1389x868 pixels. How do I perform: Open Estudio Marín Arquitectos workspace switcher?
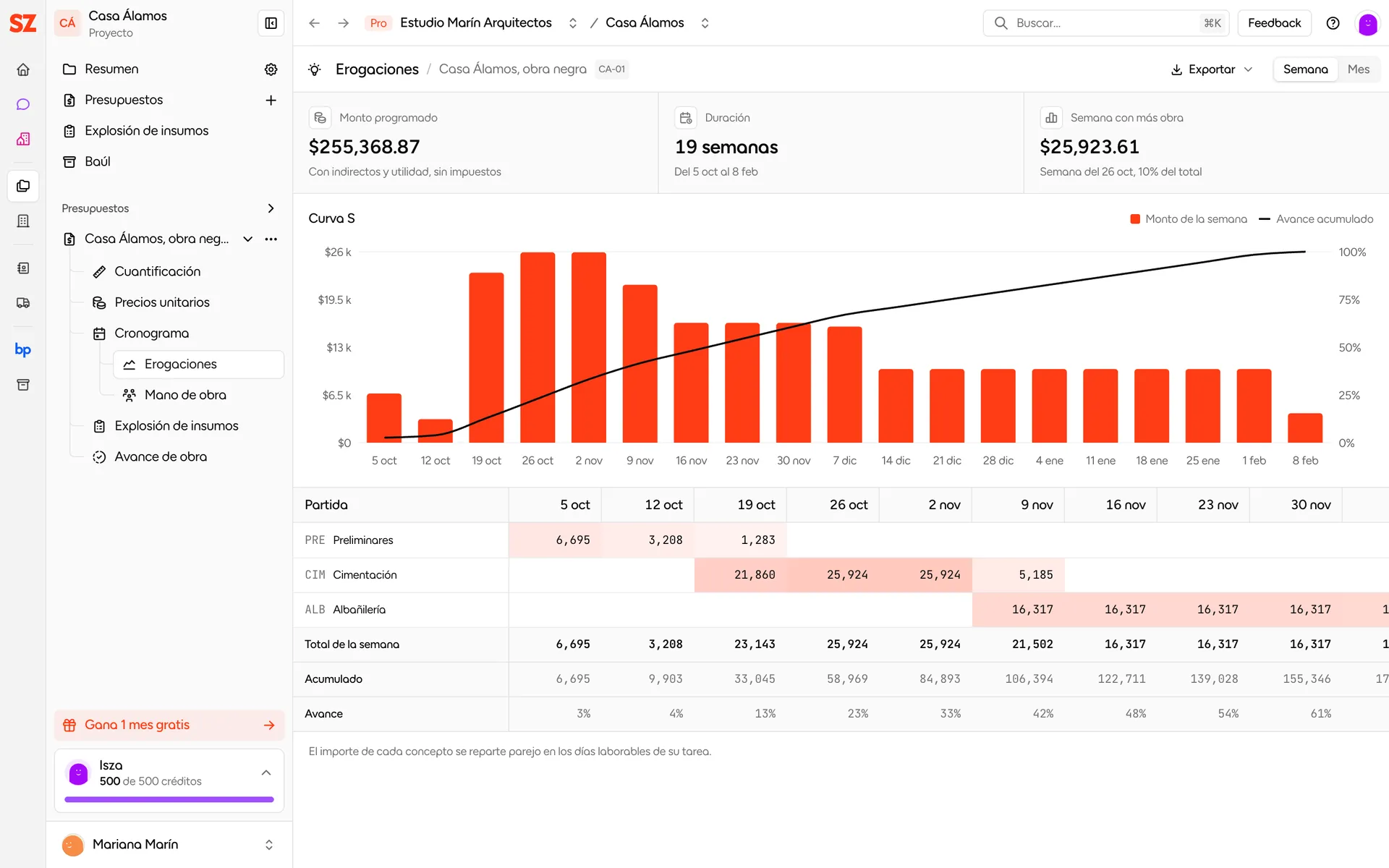572,23
